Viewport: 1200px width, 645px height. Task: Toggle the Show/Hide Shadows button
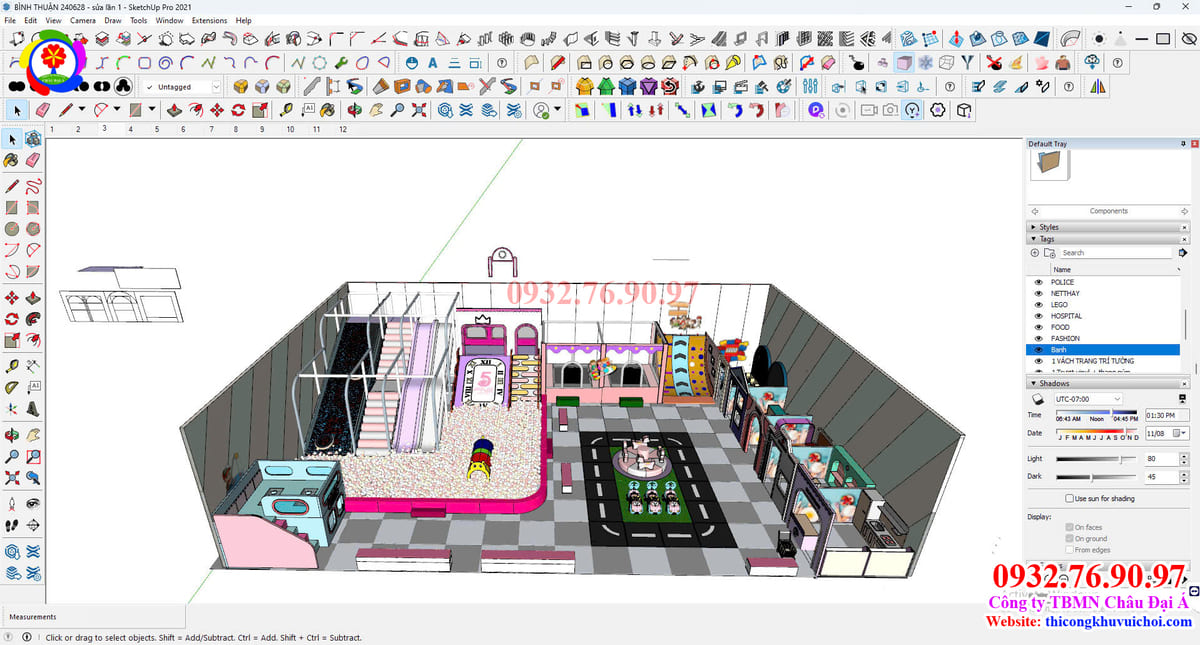point(1036,399)
